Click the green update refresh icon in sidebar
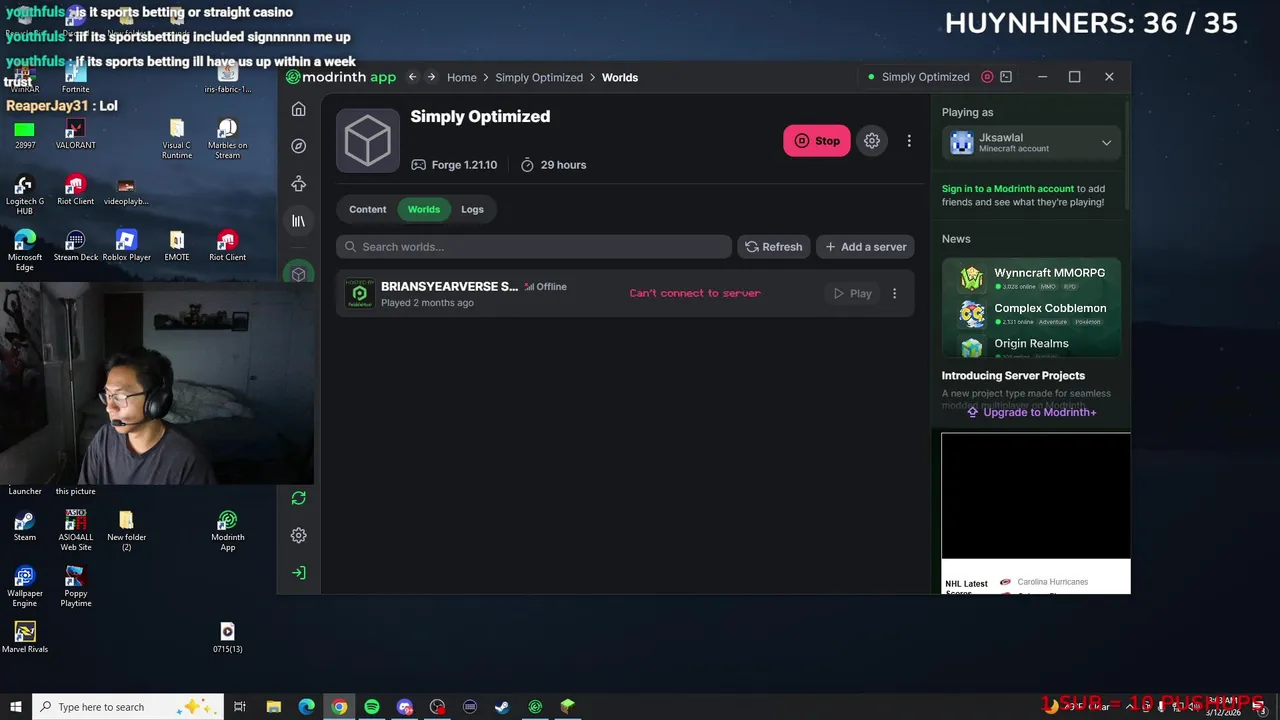Screen dimensions: 1280x720 click(298, 498)
